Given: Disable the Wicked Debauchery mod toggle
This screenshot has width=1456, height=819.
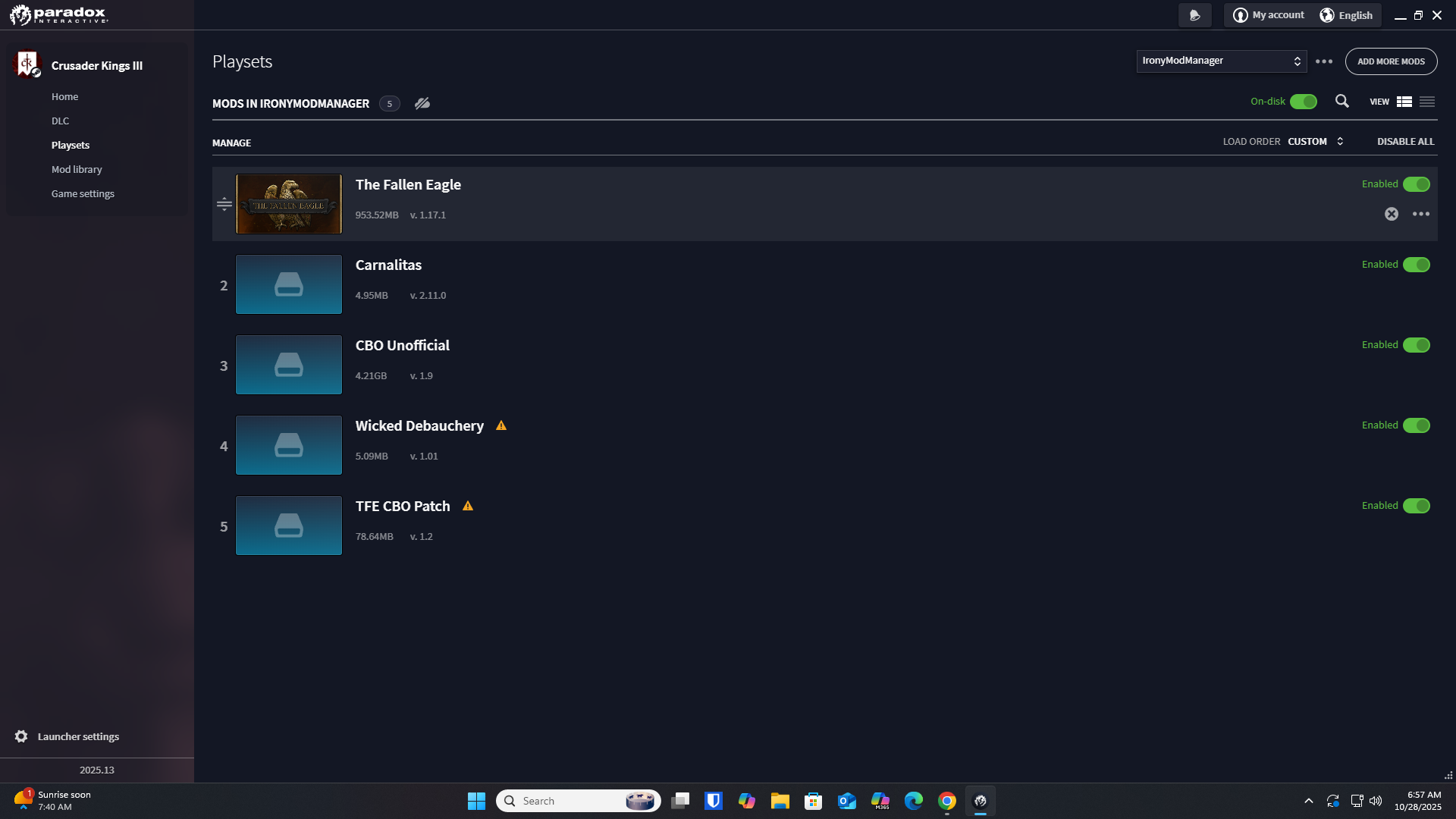Looking at the screenshot, I should tap(1417, 425).
